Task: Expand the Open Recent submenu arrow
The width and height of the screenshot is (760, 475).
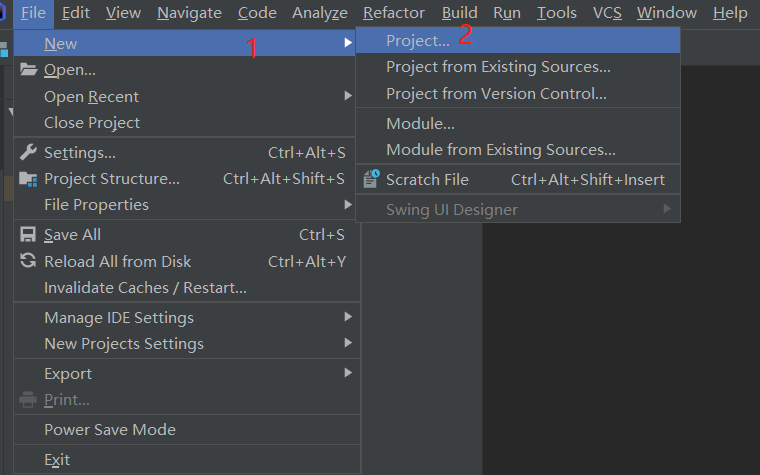Action: click(348, 96)
